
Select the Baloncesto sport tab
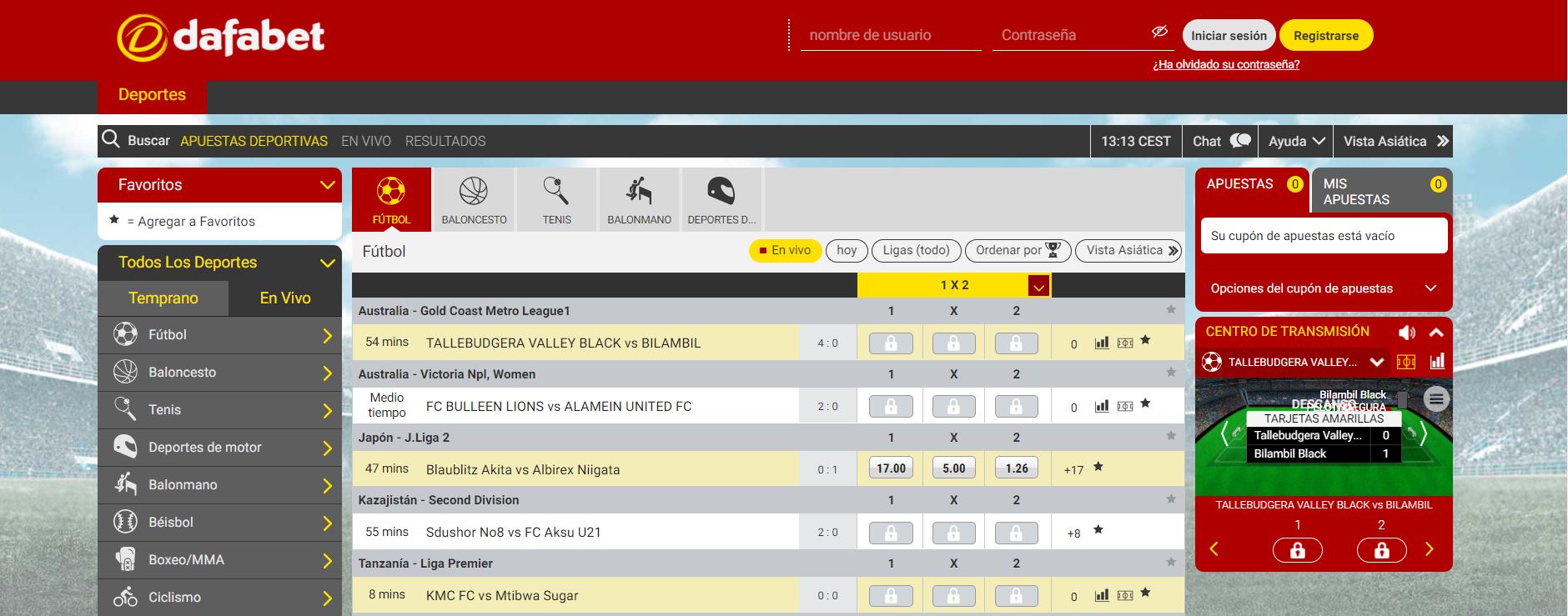474,200
